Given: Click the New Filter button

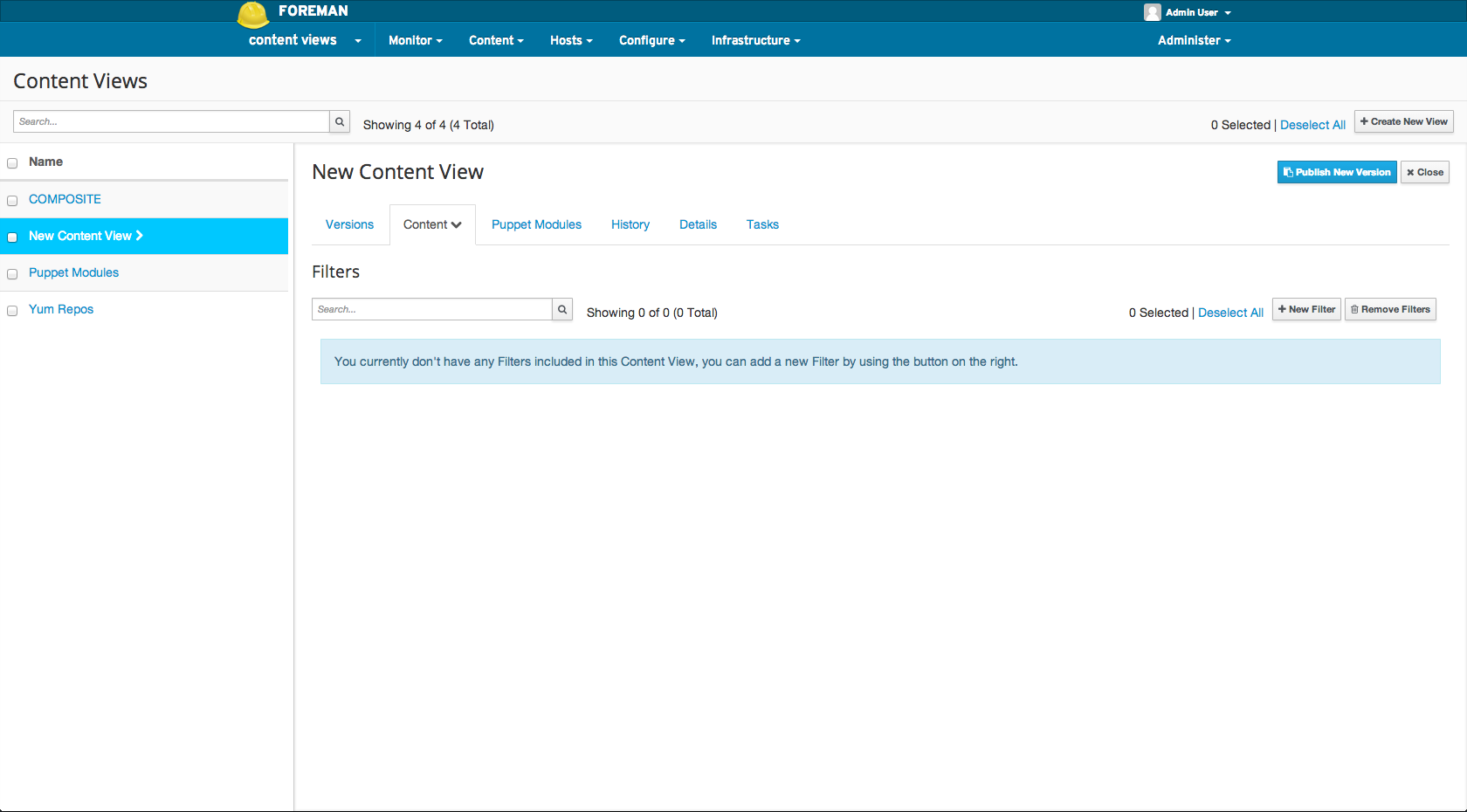Looking at the screenshot, I should (x=1306, y=309).
